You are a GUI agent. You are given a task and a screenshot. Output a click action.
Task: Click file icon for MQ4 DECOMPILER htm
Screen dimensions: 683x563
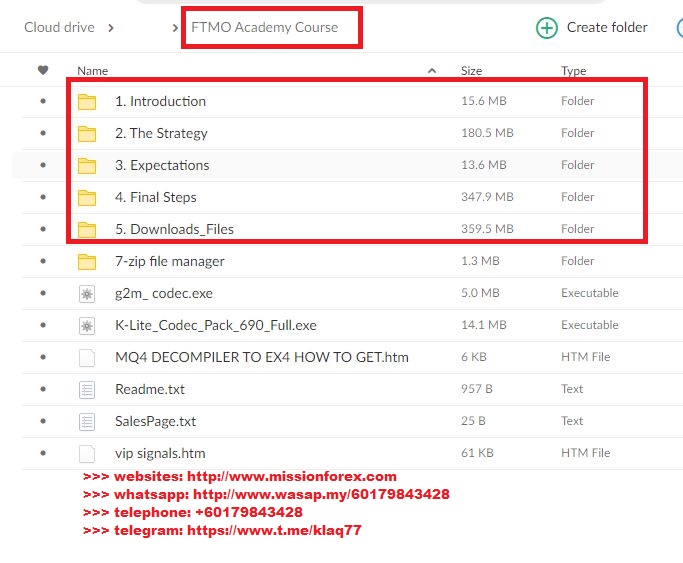(x=87, y=358)
